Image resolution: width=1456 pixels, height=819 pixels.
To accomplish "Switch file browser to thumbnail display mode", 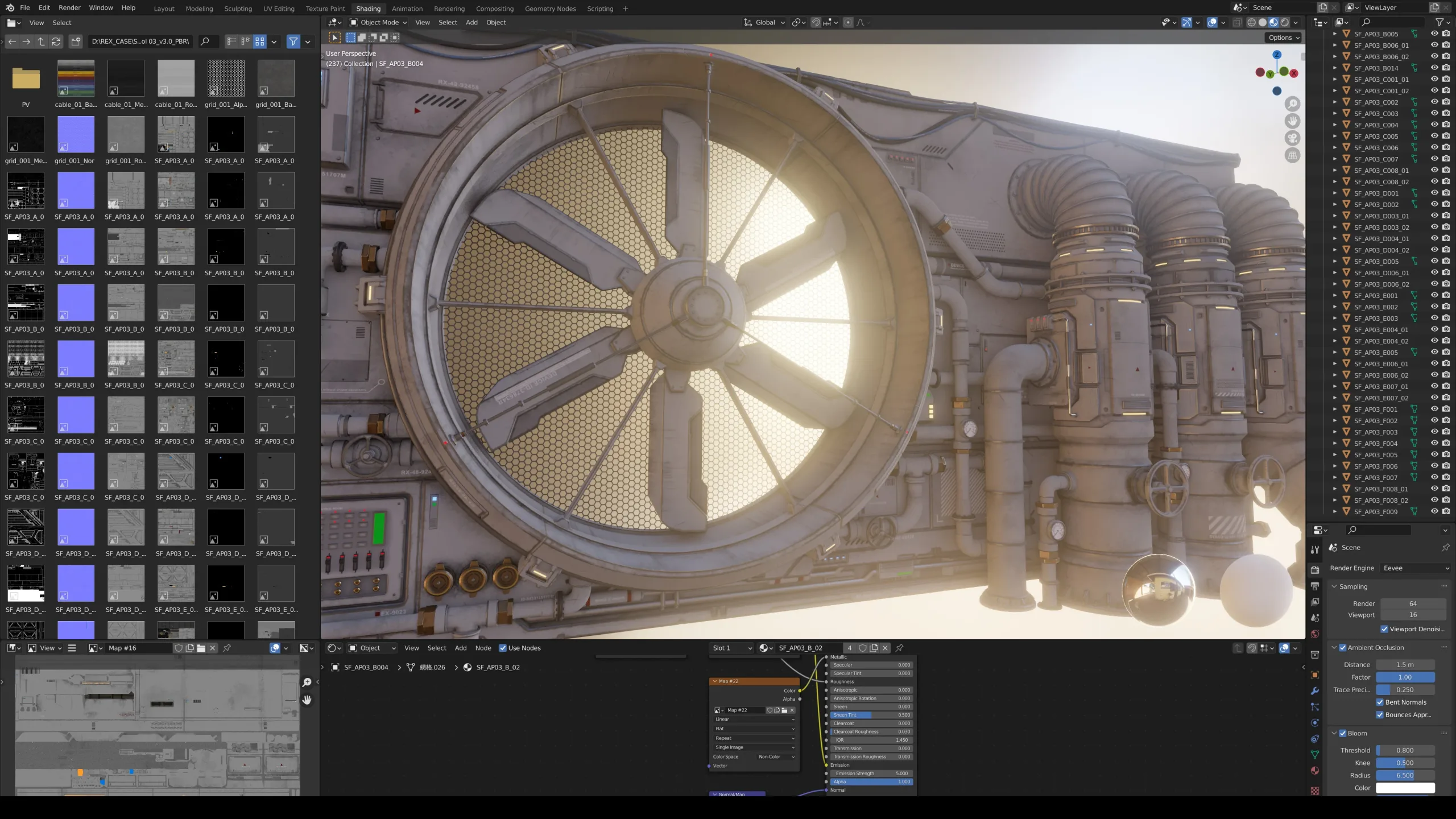I will tap(260, 42).
